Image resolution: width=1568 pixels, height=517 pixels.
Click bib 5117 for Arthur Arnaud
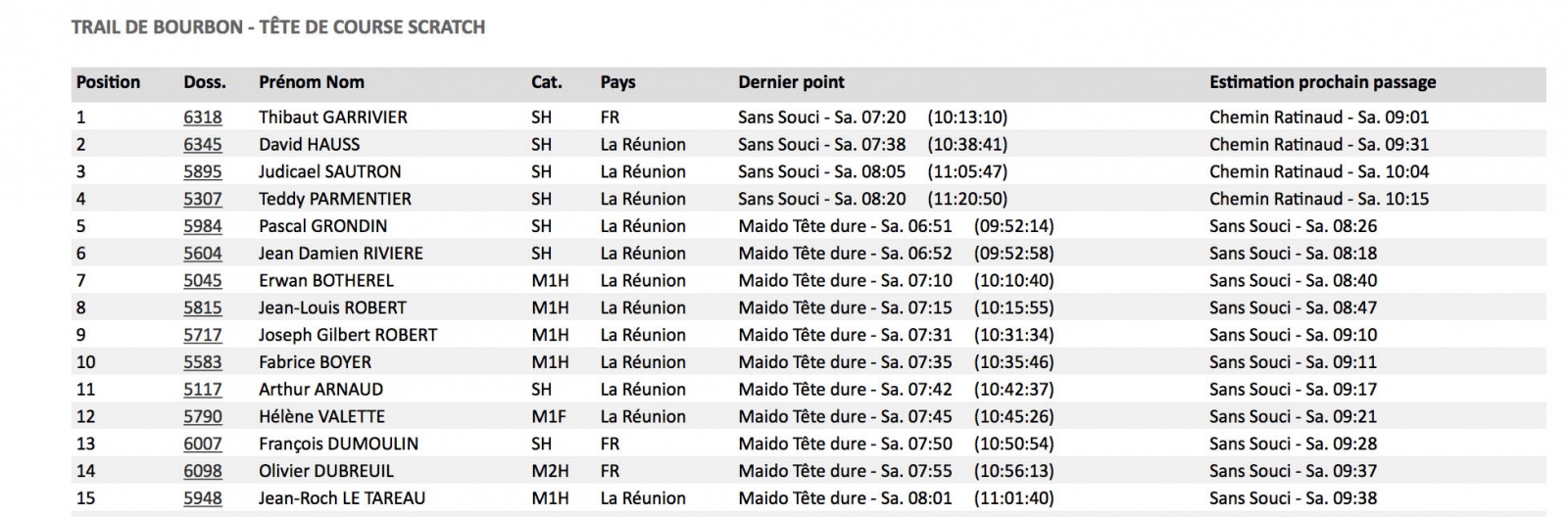coord(203,390)
